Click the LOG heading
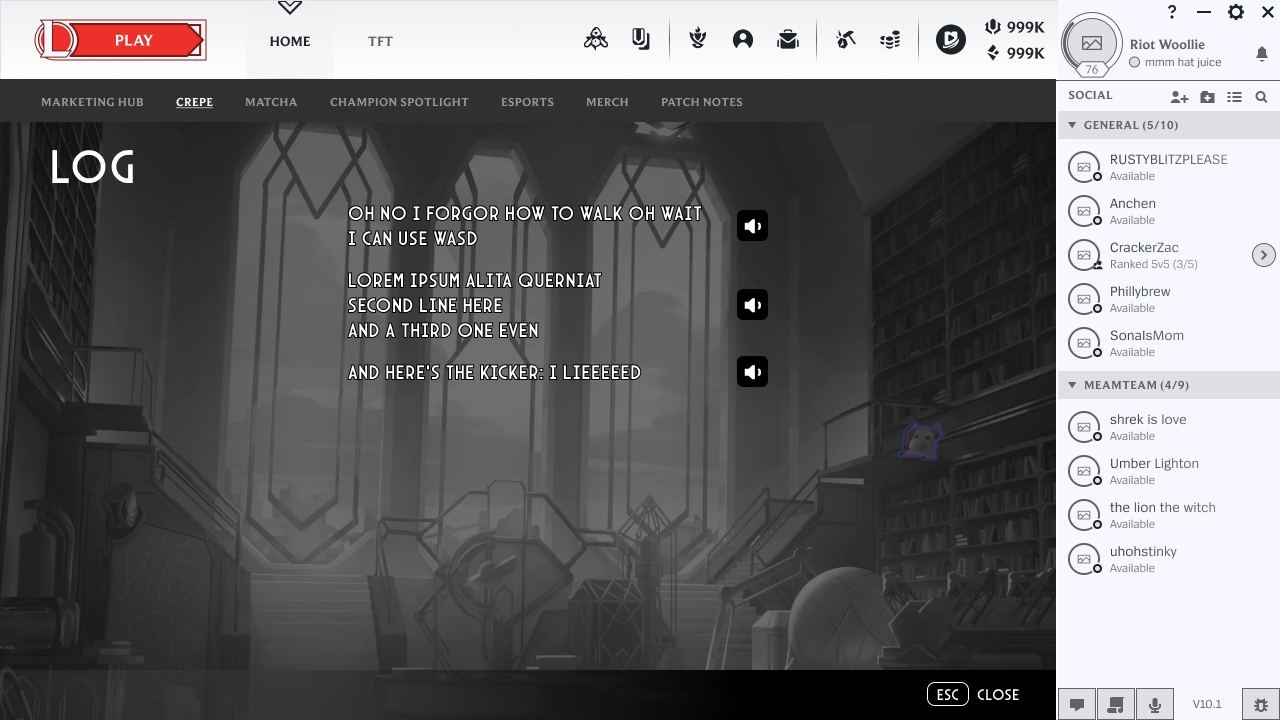1280x720 pixels. 92,167
